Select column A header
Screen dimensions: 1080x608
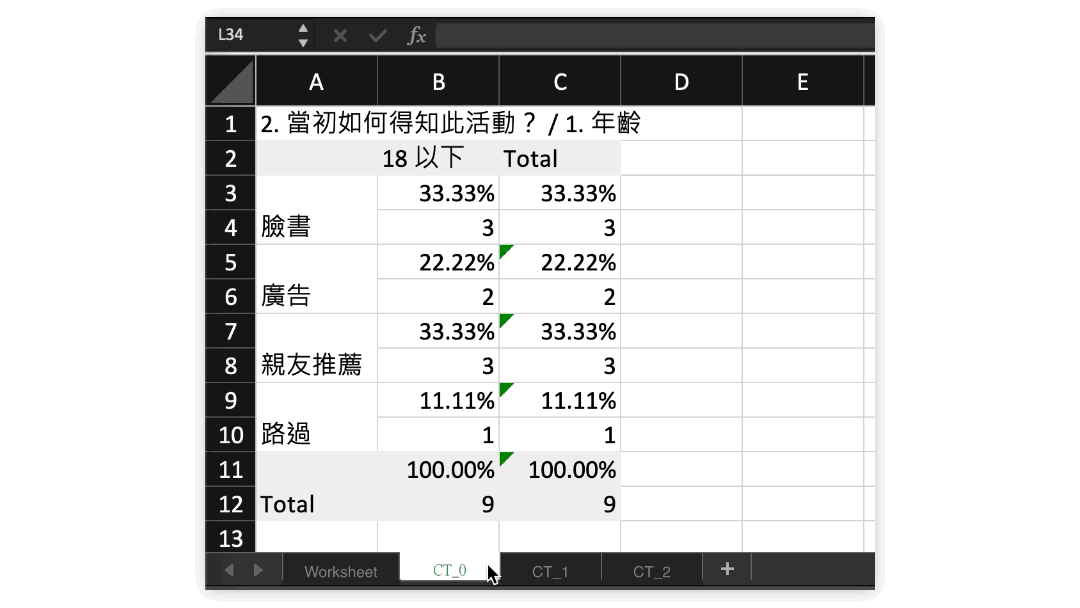316,82
